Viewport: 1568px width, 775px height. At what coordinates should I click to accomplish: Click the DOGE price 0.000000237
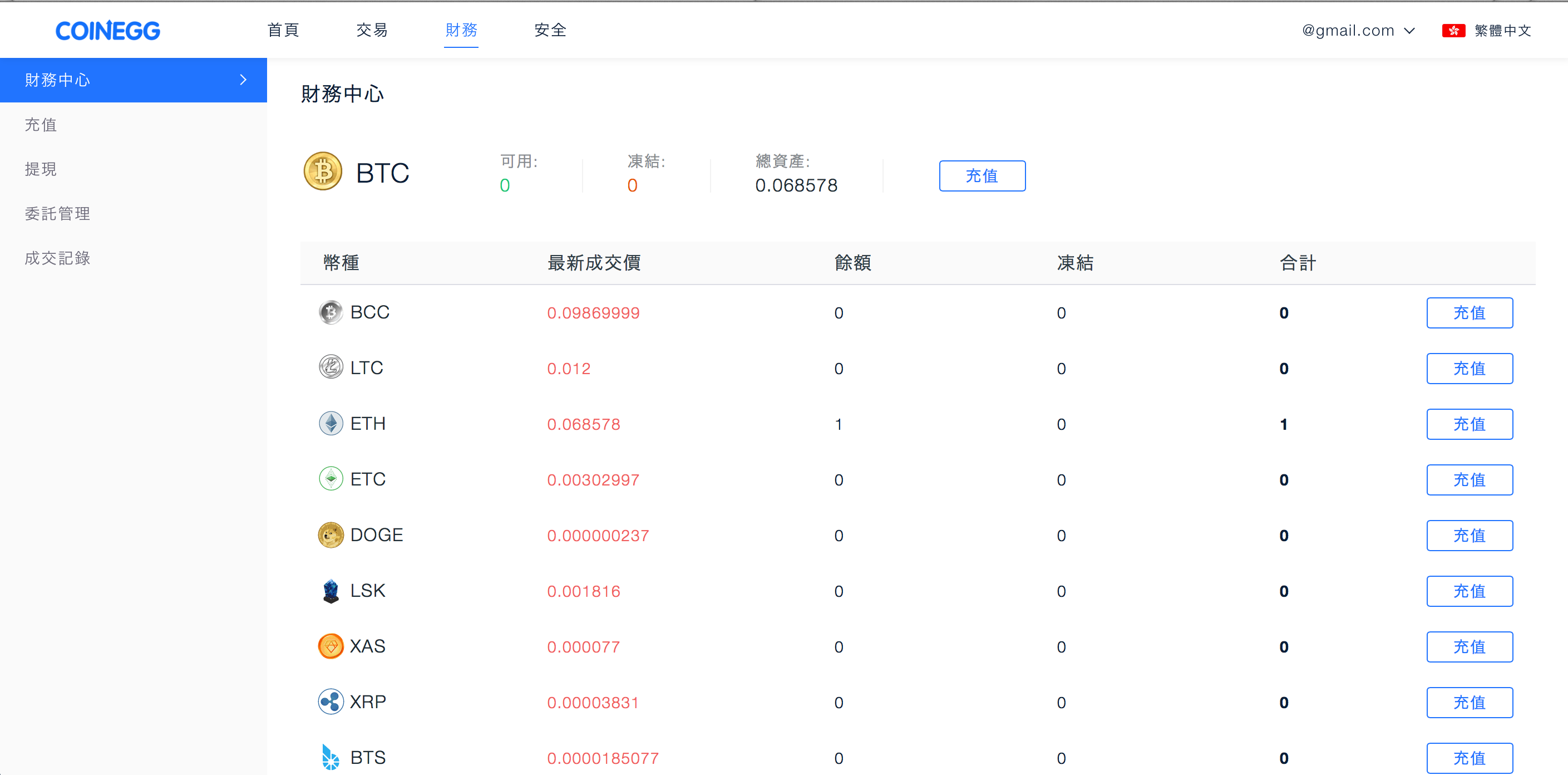point(598,536)
